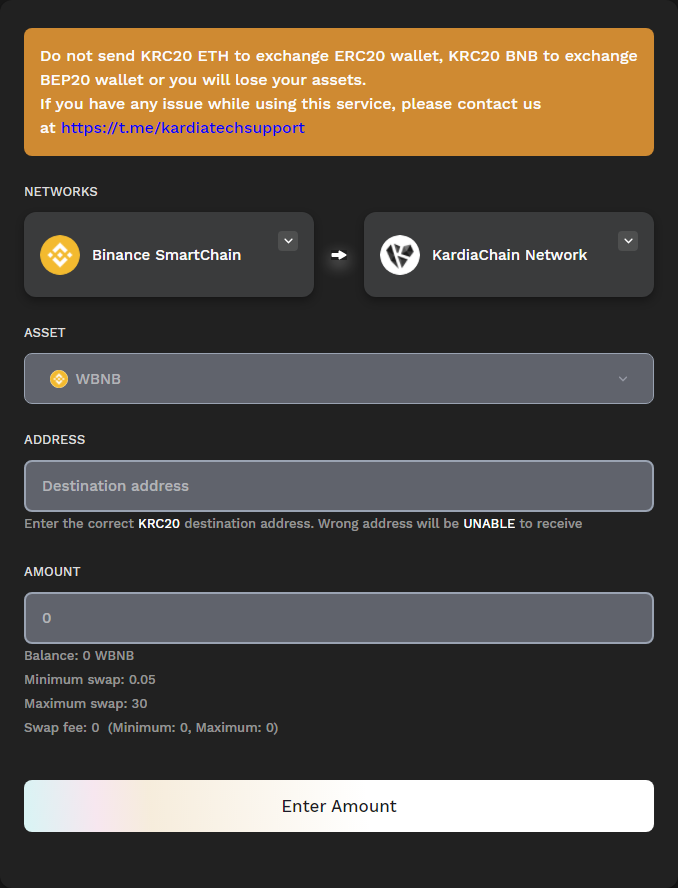
Task: Click the KardiaChain Network name text
Action: click(509, 255)
